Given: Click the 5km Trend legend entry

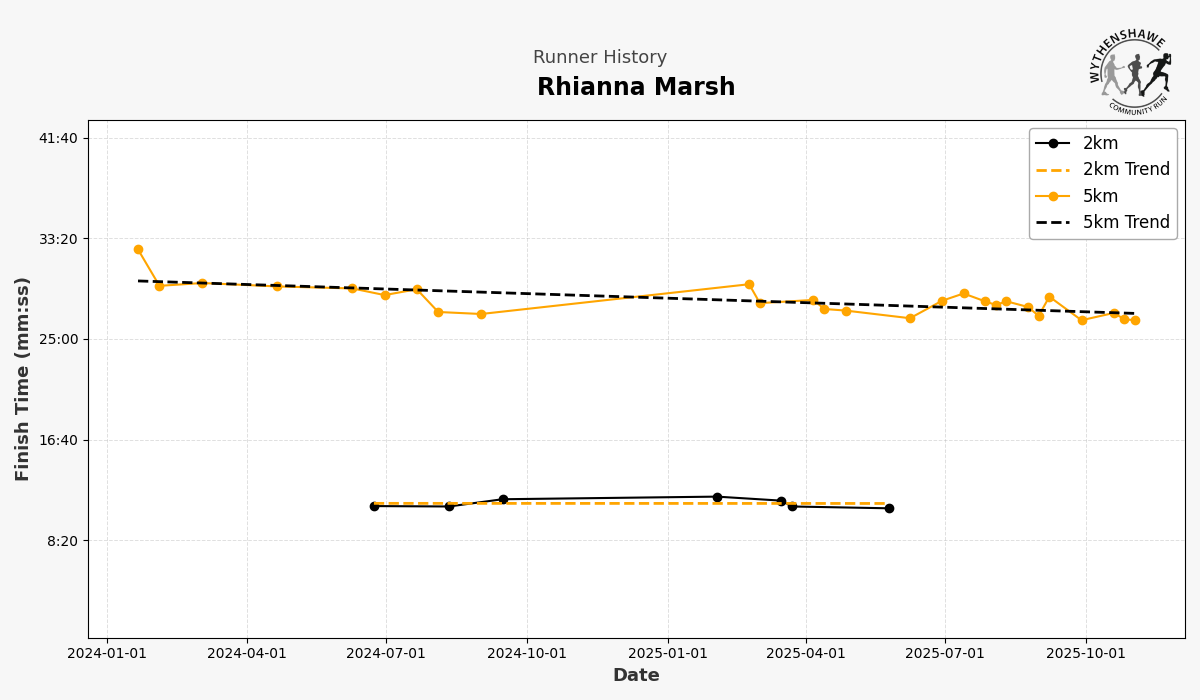Looking at the screenshot, I should coord(1126,222).
